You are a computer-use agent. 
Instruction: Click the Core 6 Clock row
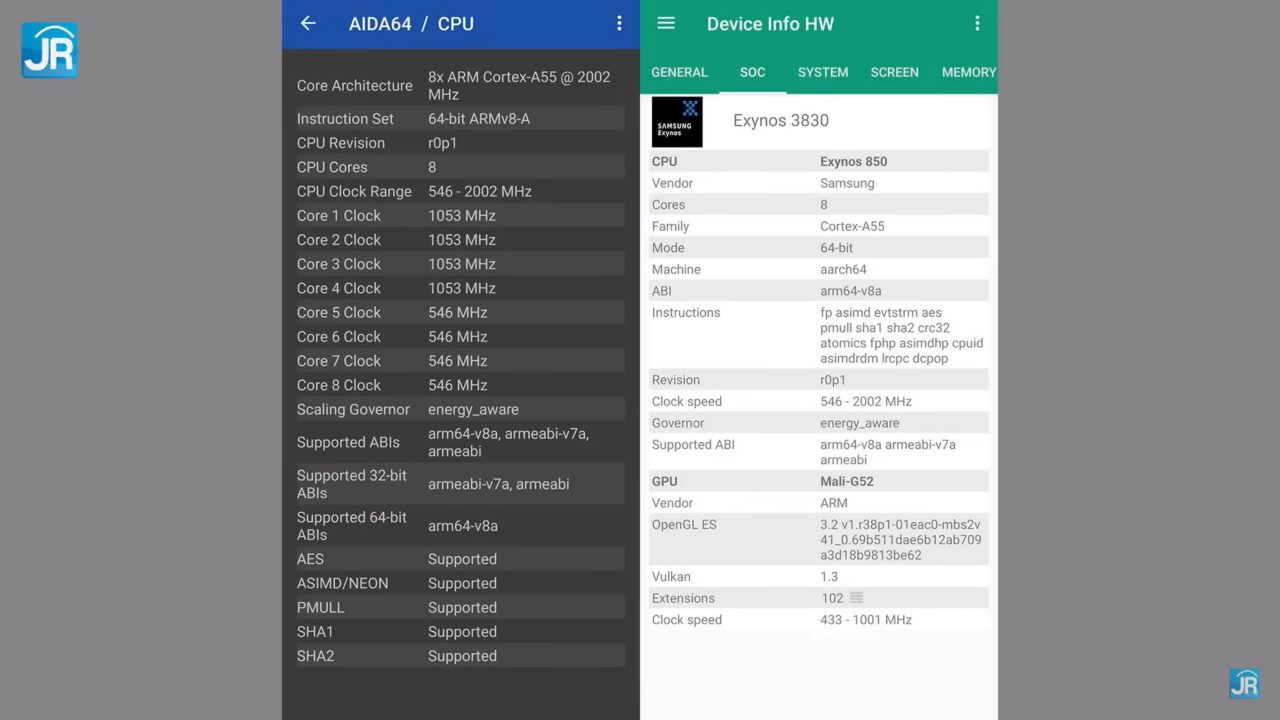tap(460, 337)
